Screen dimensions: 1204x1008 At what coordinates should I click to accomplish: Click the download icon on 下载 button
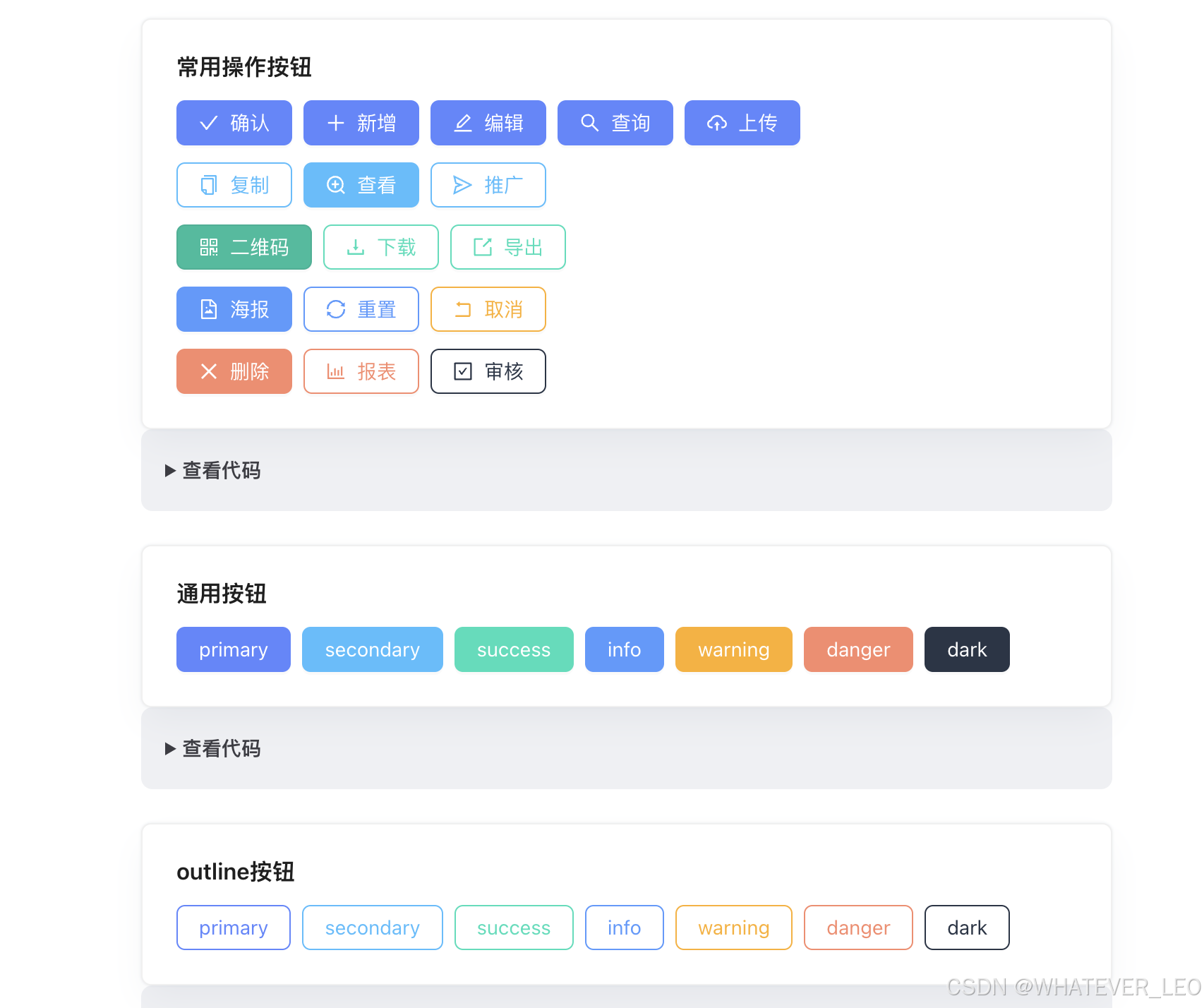pos(356,248)
